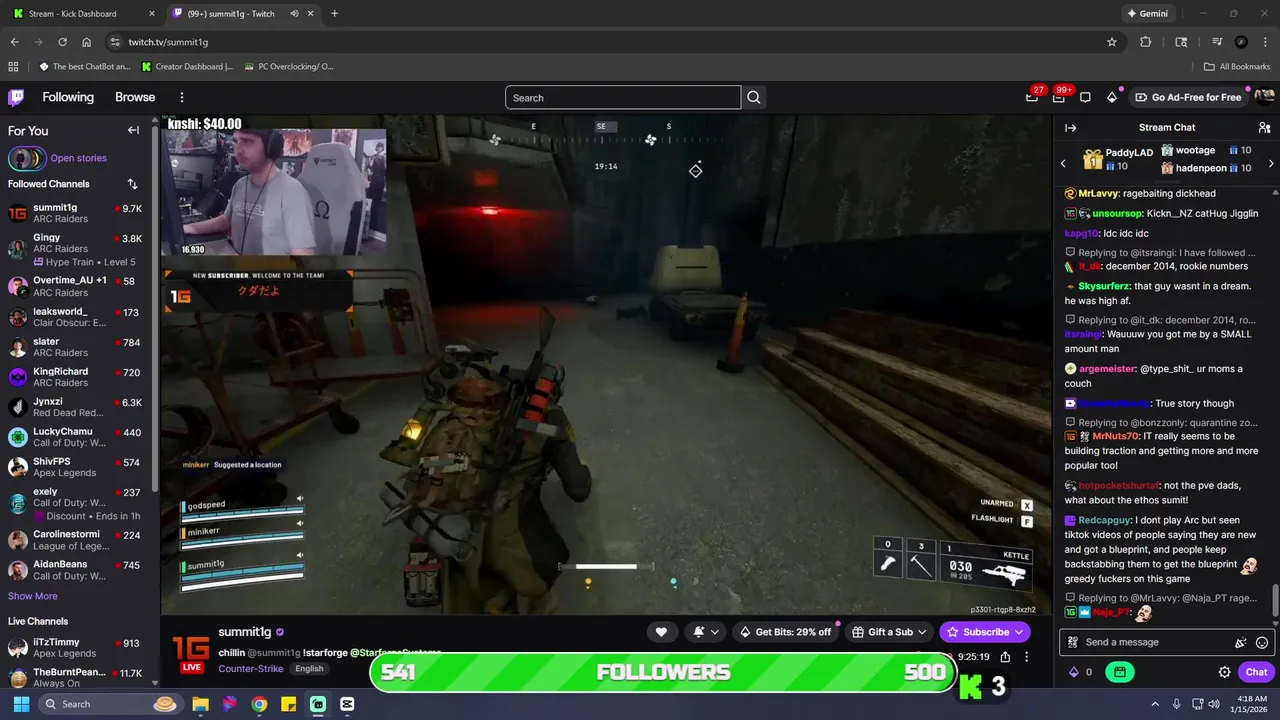Open the Chrome apps grid icon

coord(13,66)
